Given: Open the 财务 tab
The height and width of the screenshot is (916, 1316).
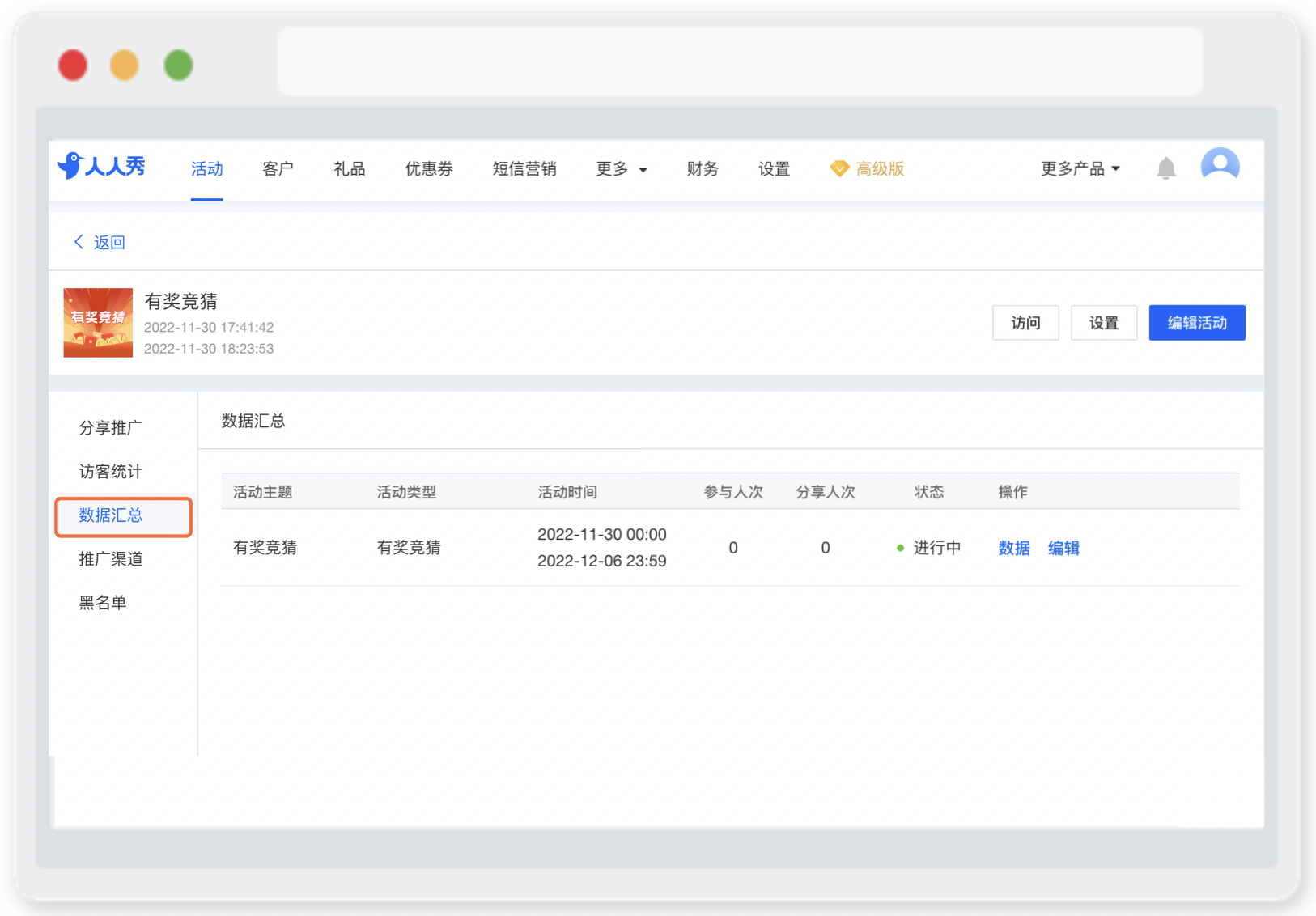Looking at the screenshot, I should coord(703,168).
